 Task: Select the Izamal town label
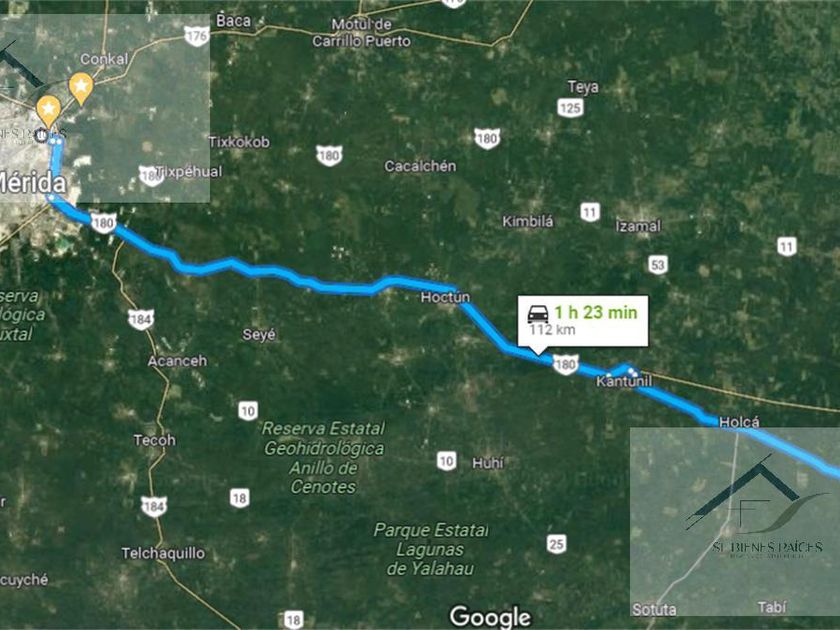[x=638, y=226]
